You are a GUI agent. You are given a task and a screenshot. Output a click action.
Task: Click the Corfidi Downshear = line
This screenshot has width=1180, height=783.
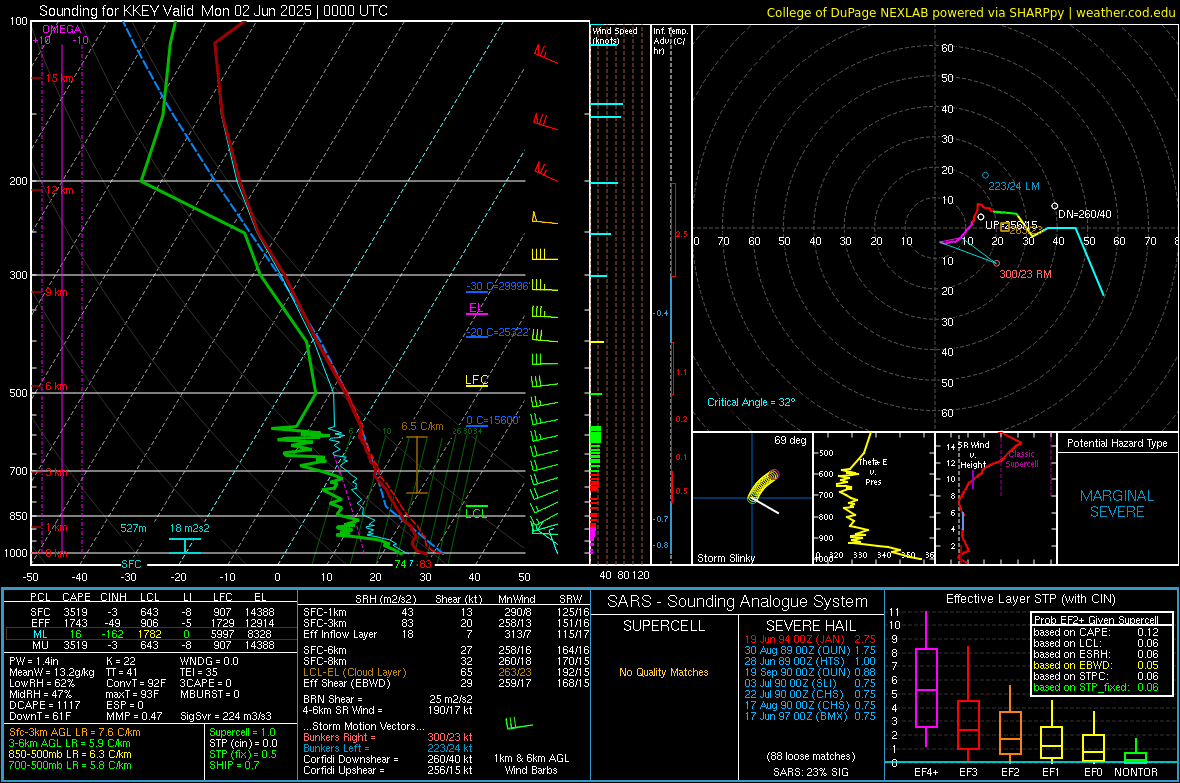click(388, 760)
